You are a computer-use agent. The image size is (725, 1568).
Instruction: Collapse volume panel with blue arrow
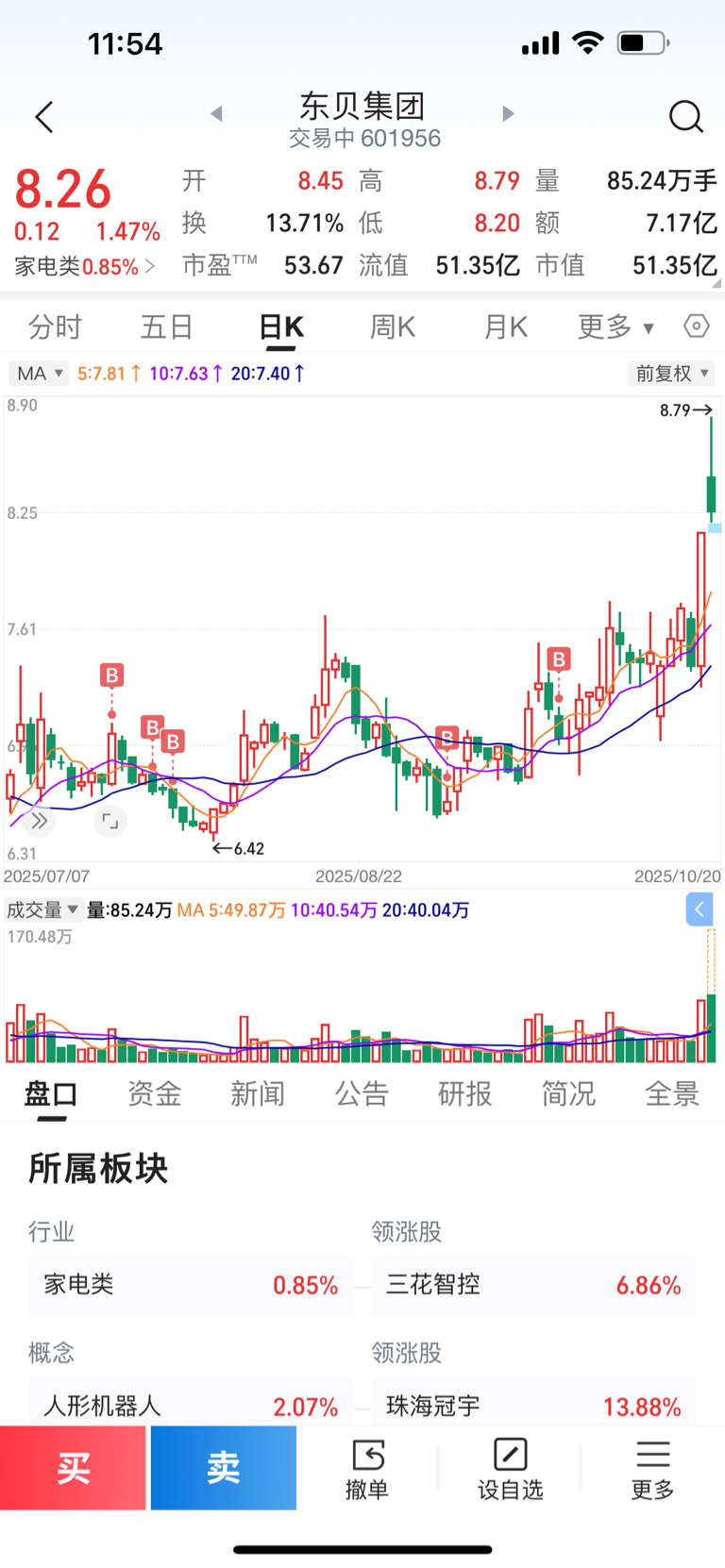(x=699, y=909)
